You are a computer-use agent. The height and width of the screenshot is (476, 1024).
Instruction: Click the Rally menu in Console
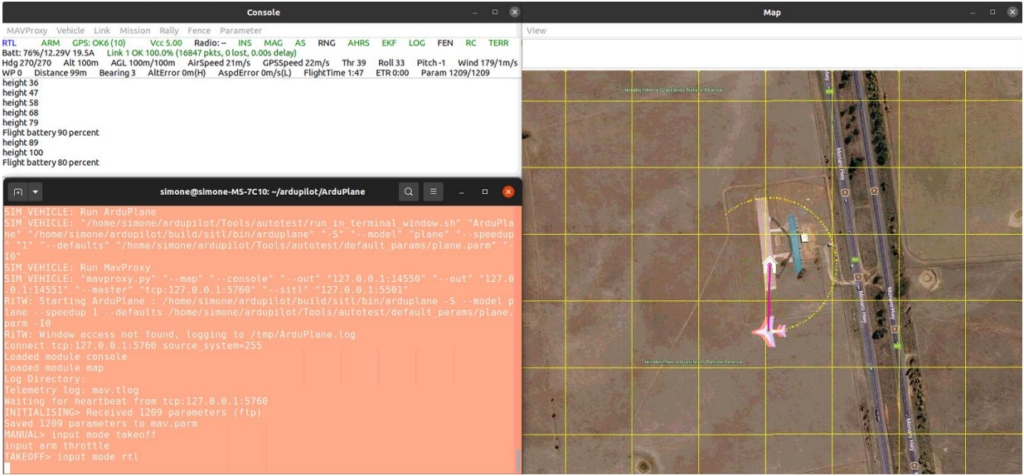tap(170, 31)
